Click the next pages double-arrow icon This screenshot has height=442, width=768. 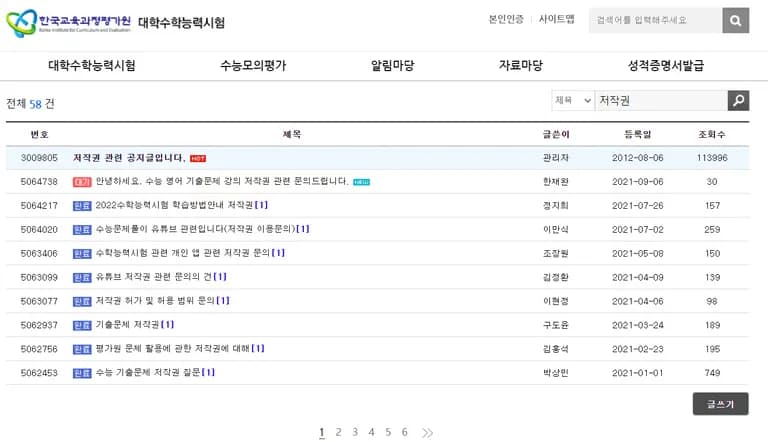click(428, 433)
